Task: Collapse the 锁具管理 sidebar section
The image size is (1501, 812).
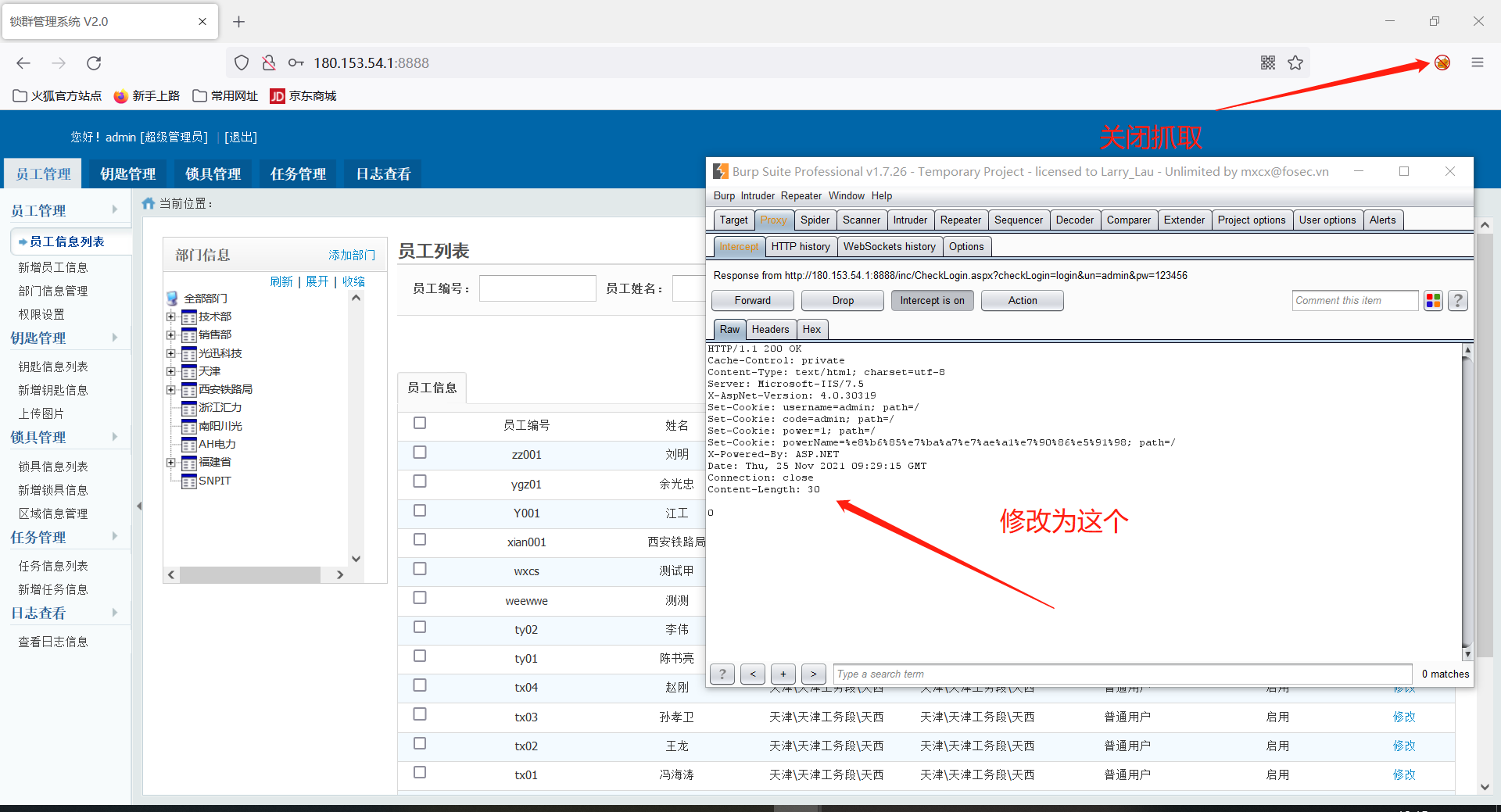Action: point(115,437)
